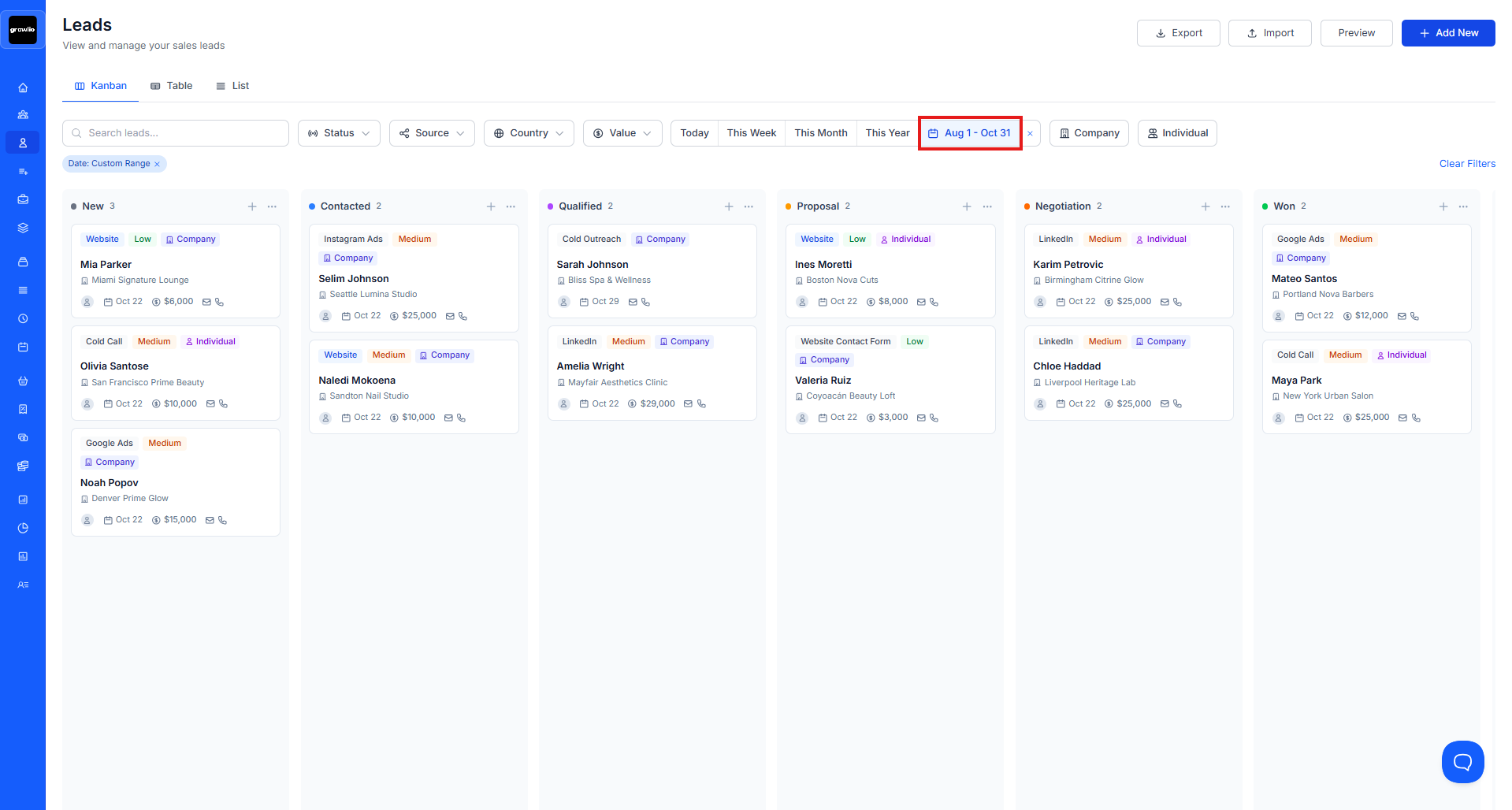Toggle the Company type filter
1512x810 pixels.
pyautogui.click(x=1089, y=133)
